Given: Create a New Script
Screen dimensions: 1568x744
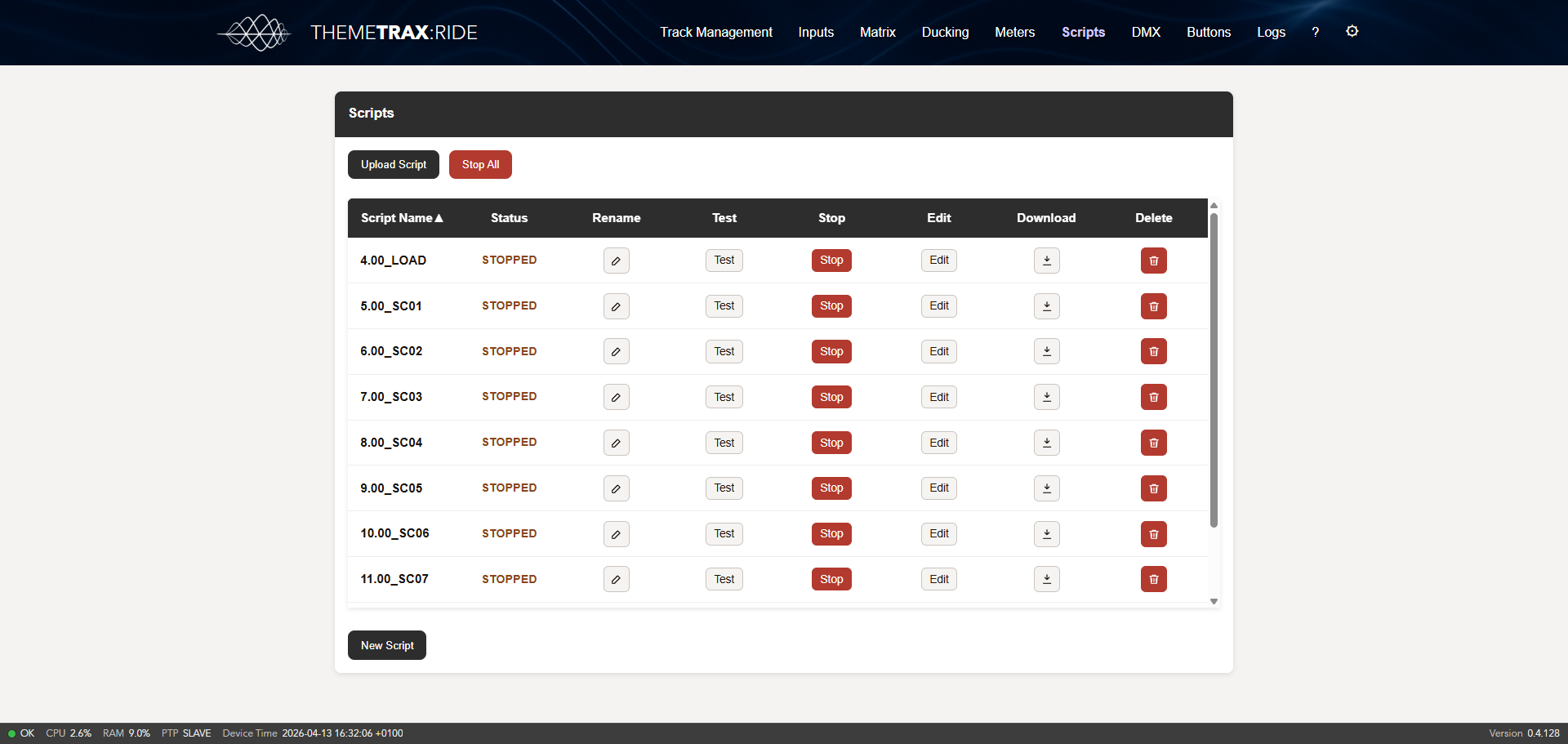Looking at the screenshot, I should coord(387,645).
